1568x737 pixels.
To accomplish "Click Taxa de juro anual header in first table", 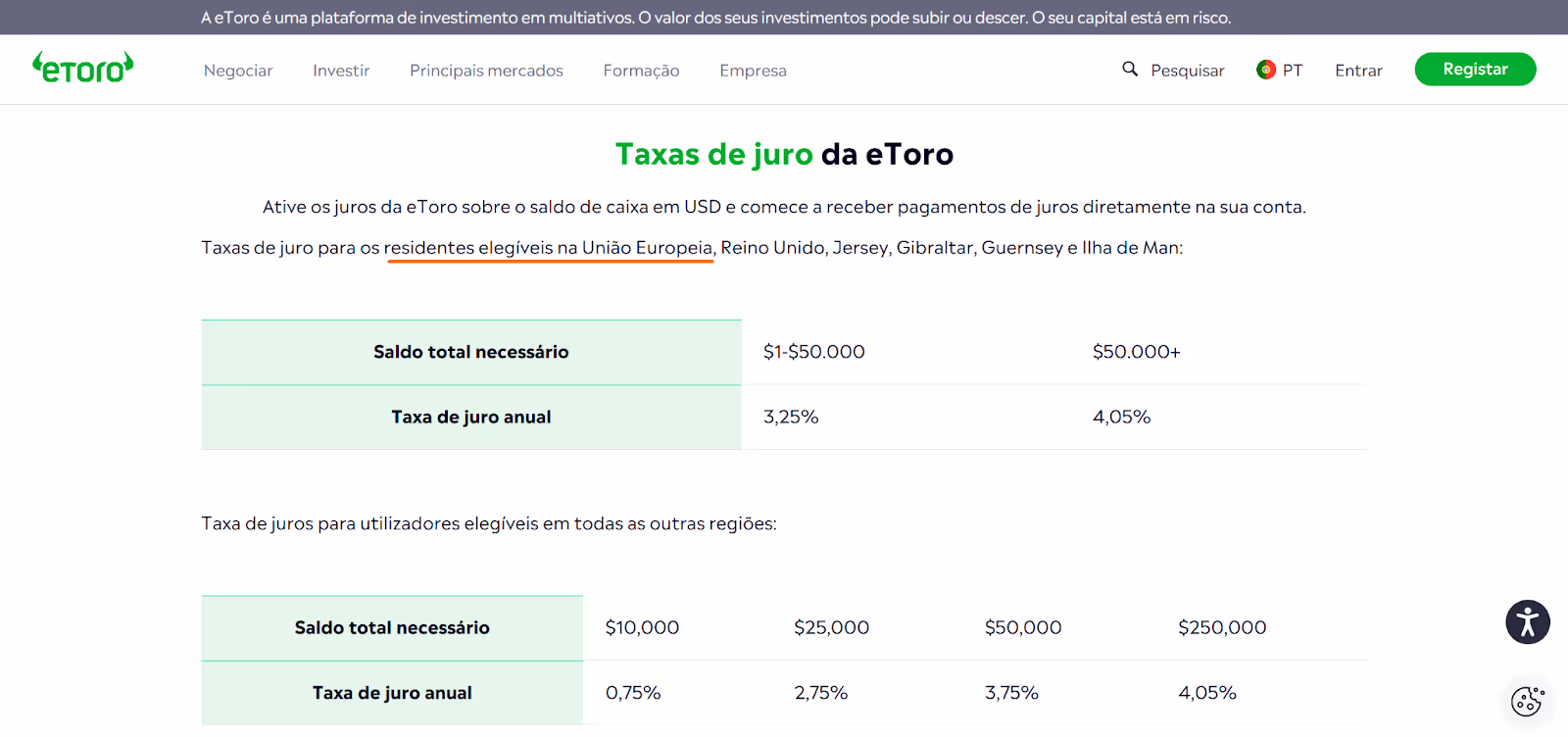I will pyautogui.click(x=471, y=418).
